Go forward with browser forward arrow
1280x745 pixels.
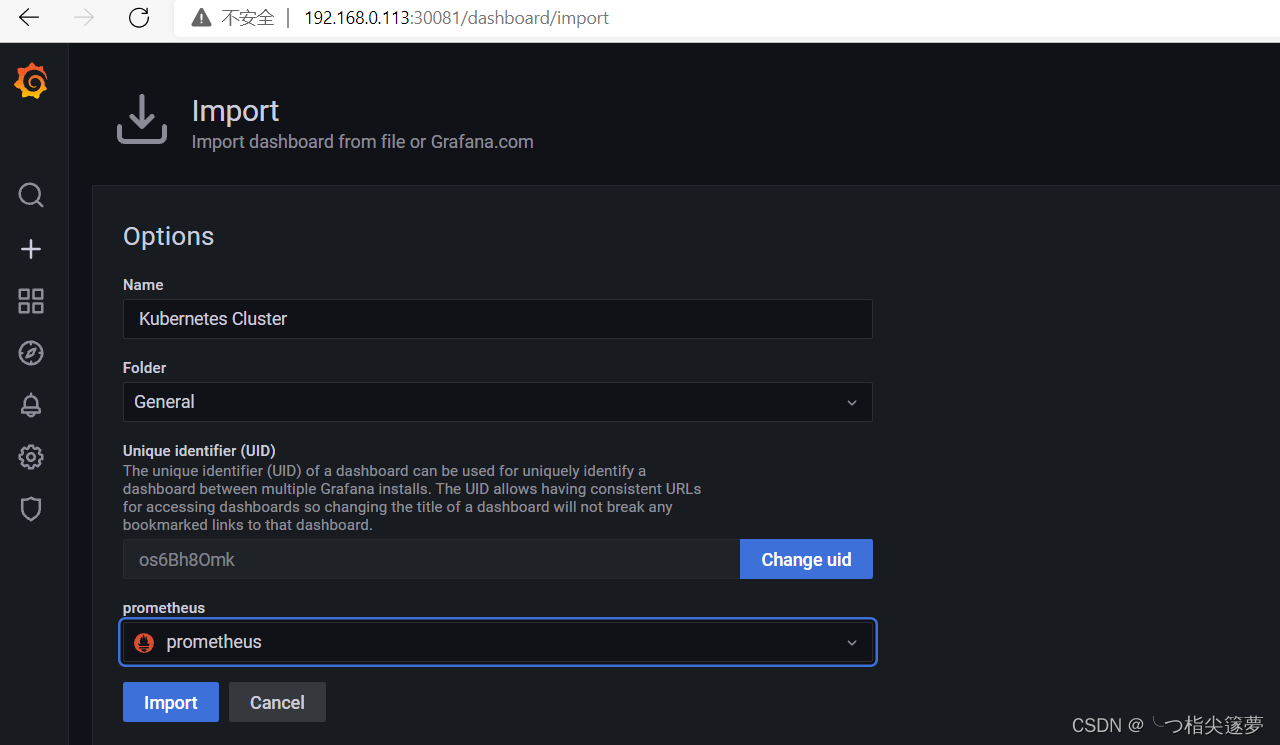pos(84,17)
